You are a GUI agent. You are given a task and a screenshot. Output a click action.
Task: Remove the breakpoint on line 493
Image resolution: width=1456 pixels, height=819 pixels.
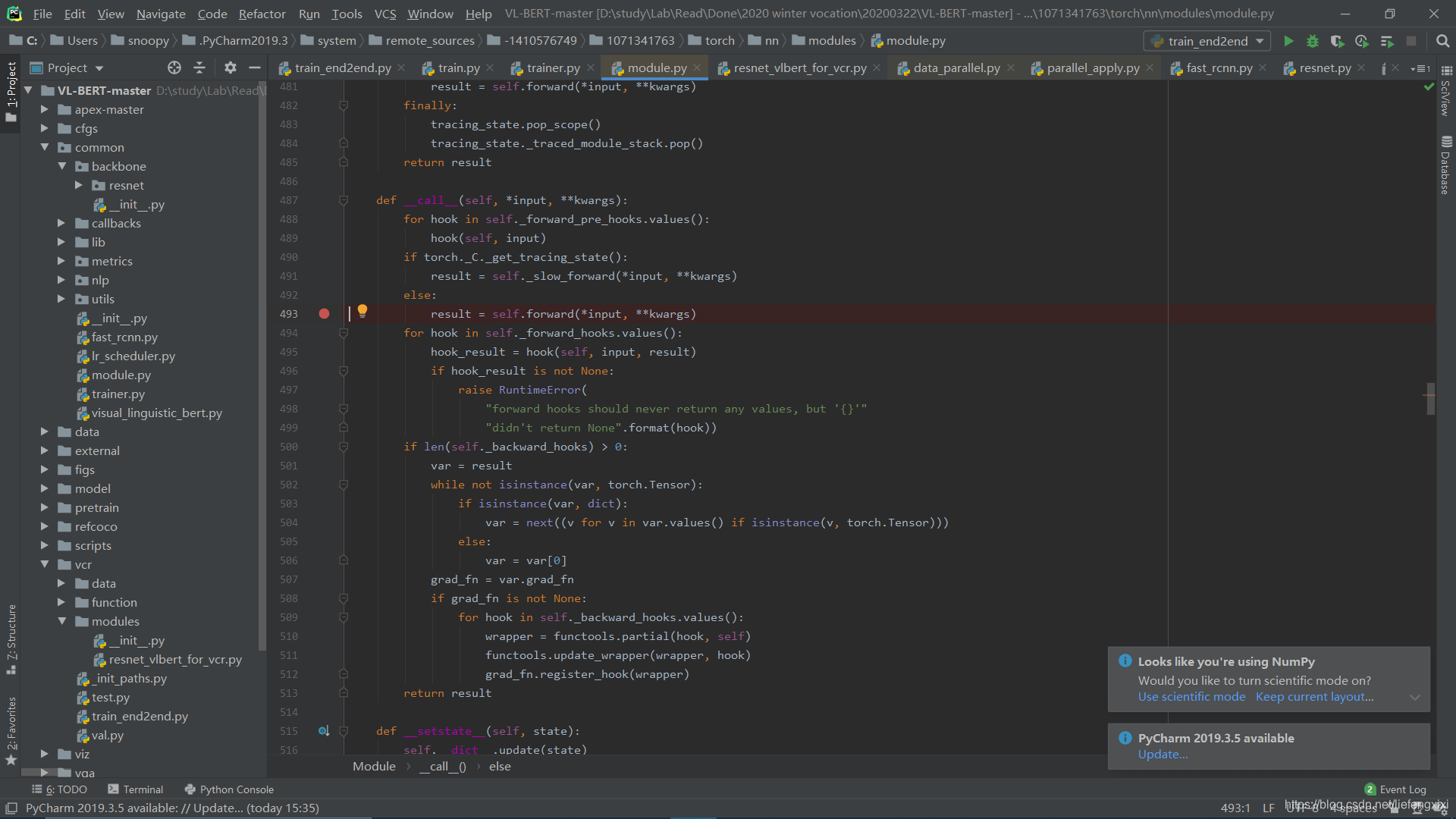pyautogui.click(x=324, y=314)
